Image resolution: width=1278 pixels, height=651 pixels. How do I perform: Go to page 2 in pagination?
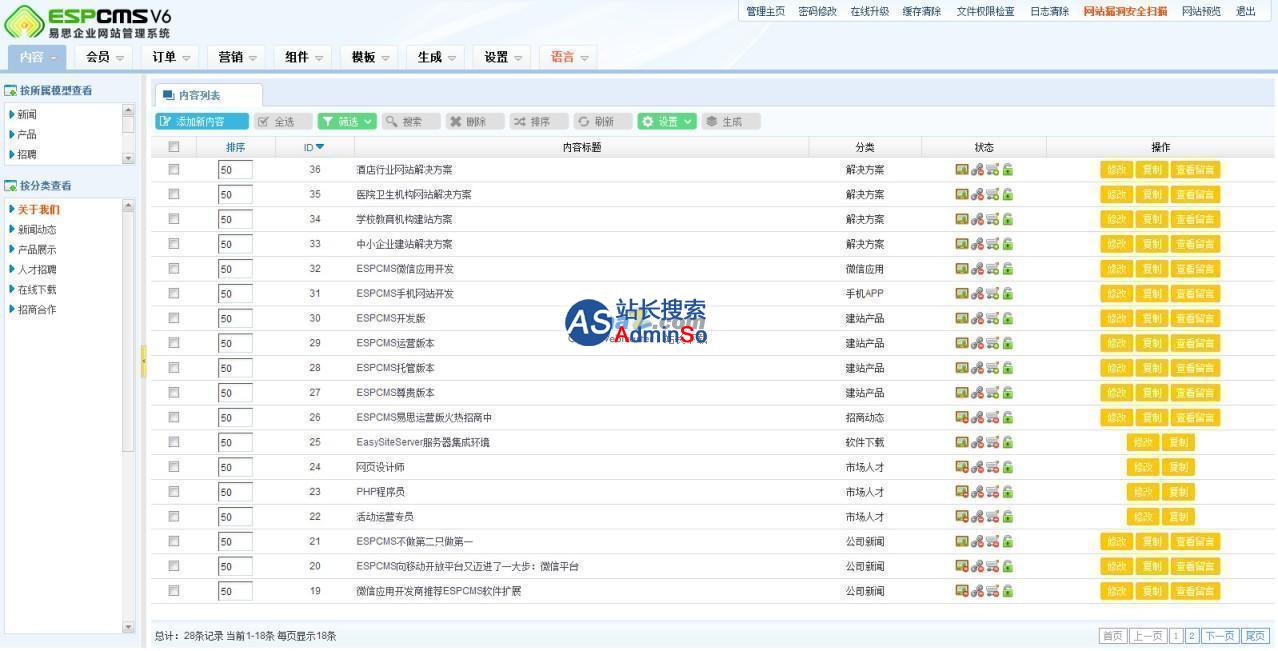point(1192,636)
